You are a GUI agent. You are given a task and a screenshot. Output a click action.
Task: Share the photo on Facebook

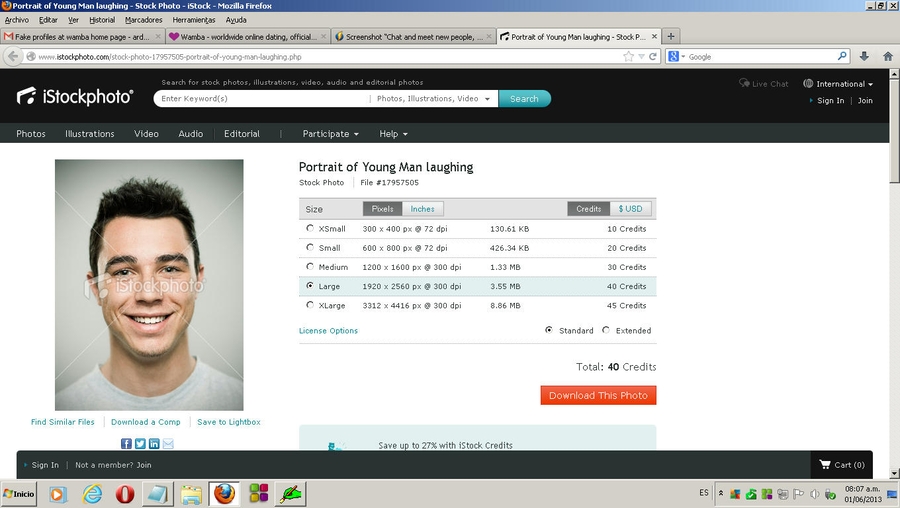[126, 443]
